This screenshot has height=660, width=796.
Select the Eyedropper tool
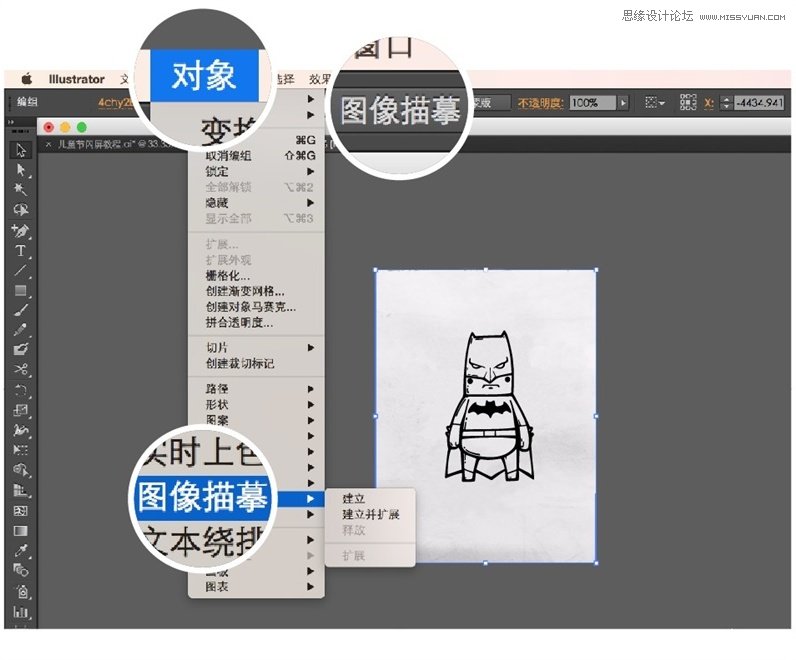pos(21,551)
